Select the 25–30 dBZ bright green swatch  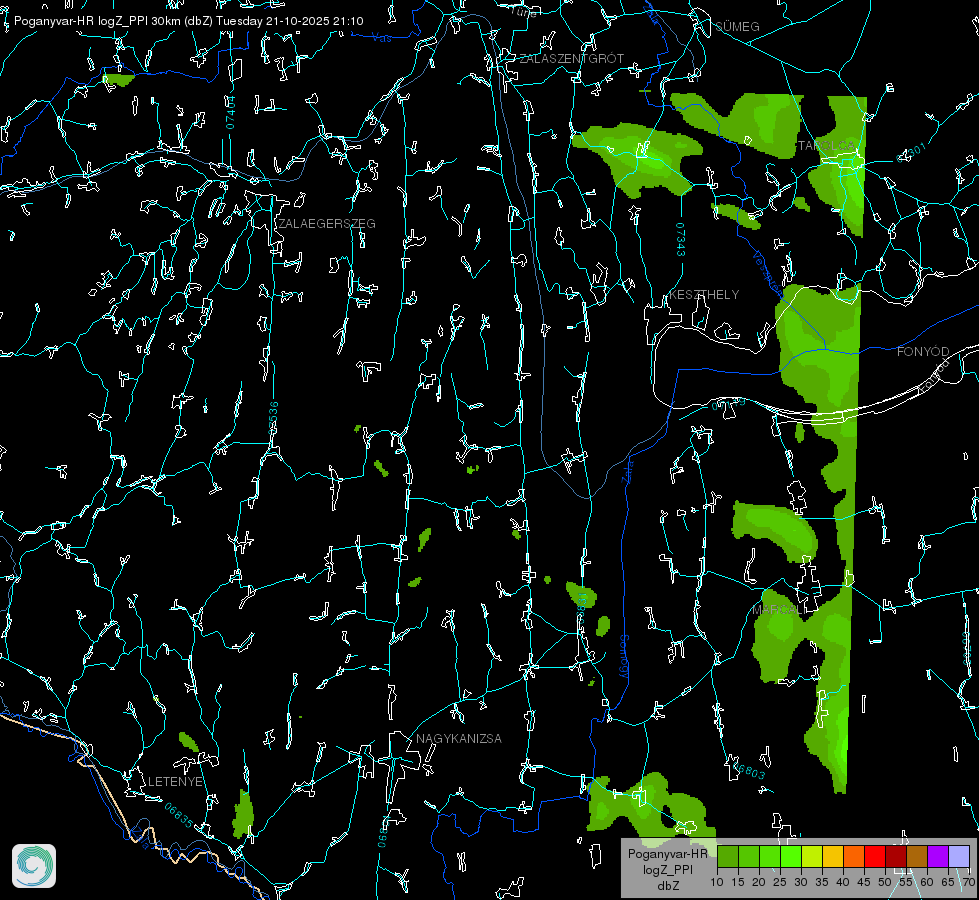click(x=791, y=856)
